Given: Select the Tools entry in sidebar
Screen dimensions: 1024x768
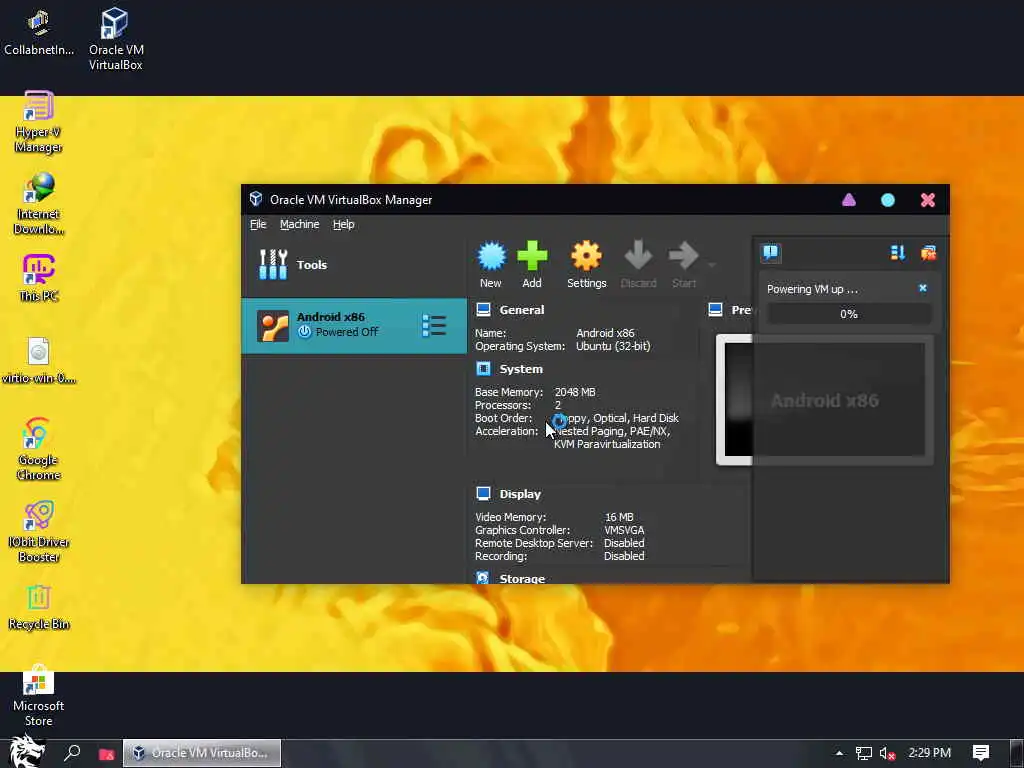Looking at the screenshot, I should pos(354,264).
